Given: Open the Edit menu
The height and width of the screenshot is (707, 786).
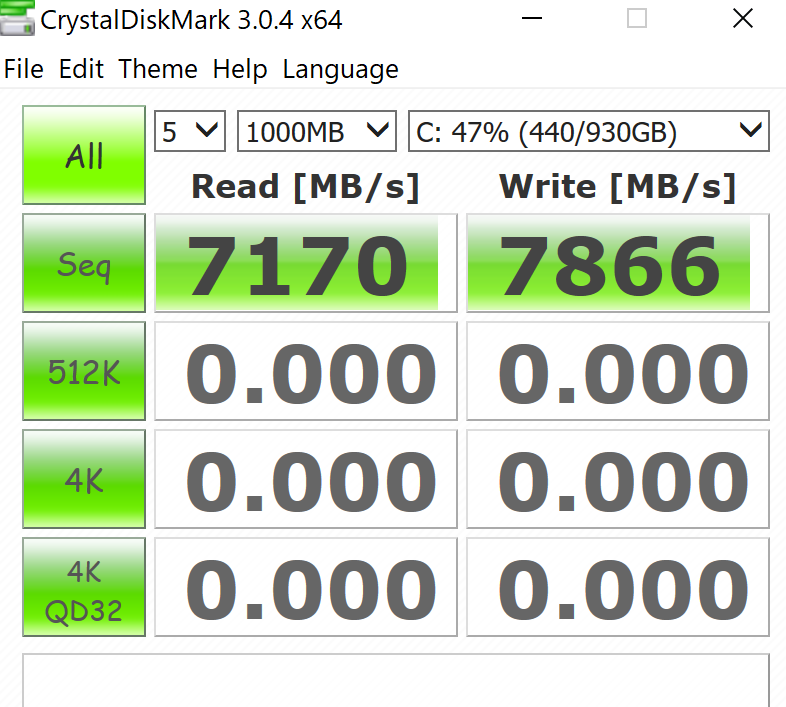Looking at the screenshot, I should click(x=81, y=69).
